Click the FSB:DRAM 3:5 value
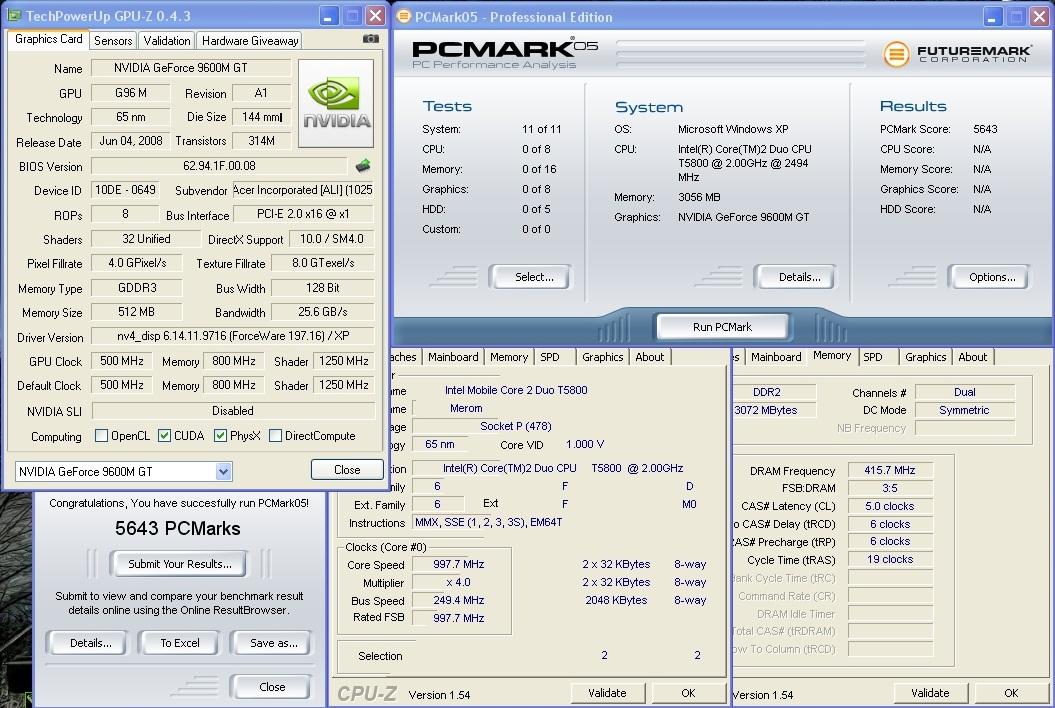The image size is (1055, 708). 889,488
